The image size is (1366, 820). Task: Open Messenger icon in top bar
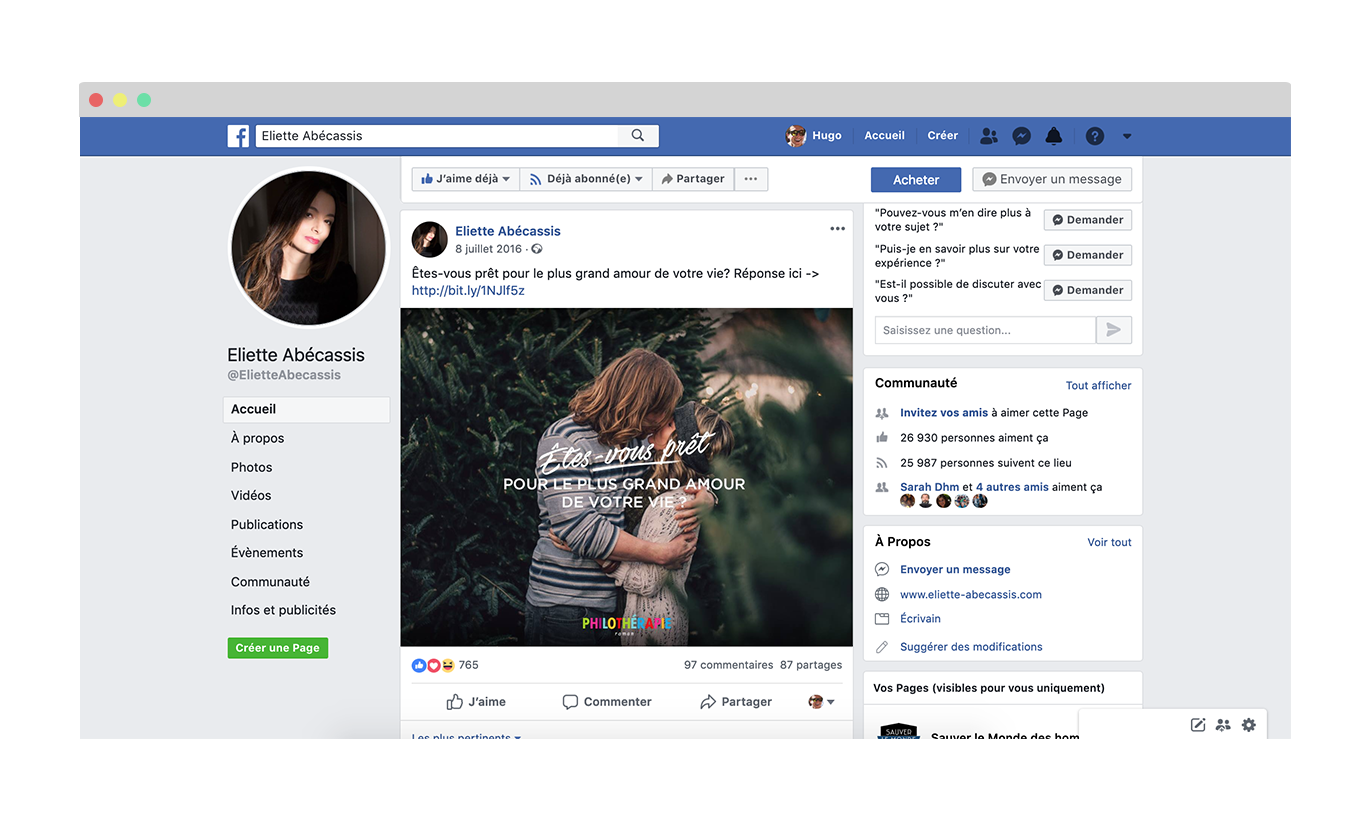coord(1021,136)
